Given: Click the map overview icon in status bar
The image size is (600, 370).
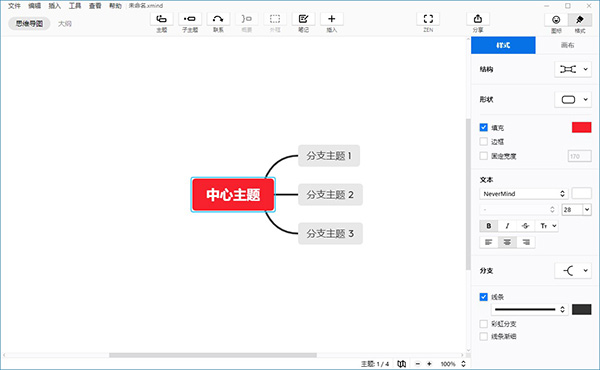Looking at the screenshot, I should click(401, 364).
